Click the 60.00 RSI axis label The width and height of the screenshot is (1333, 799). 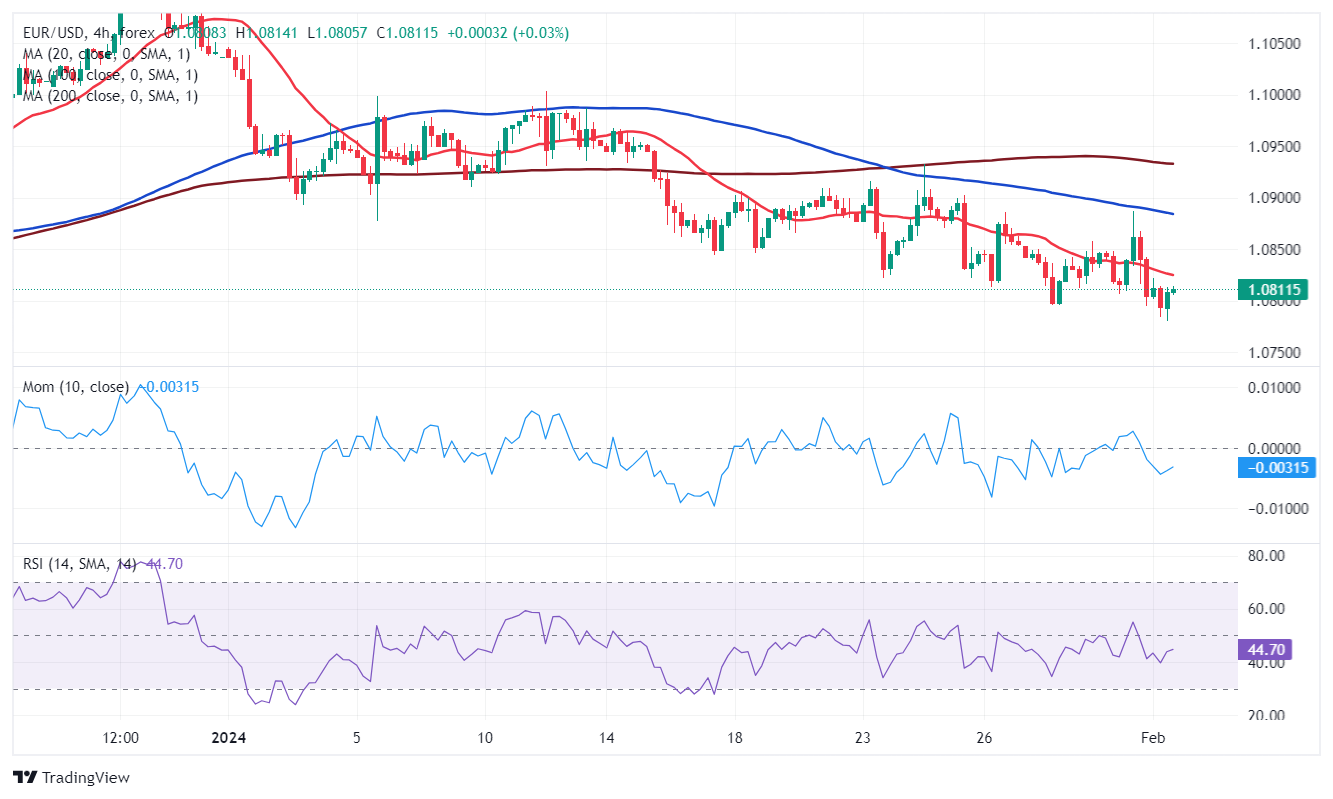tap(1265, 609)
